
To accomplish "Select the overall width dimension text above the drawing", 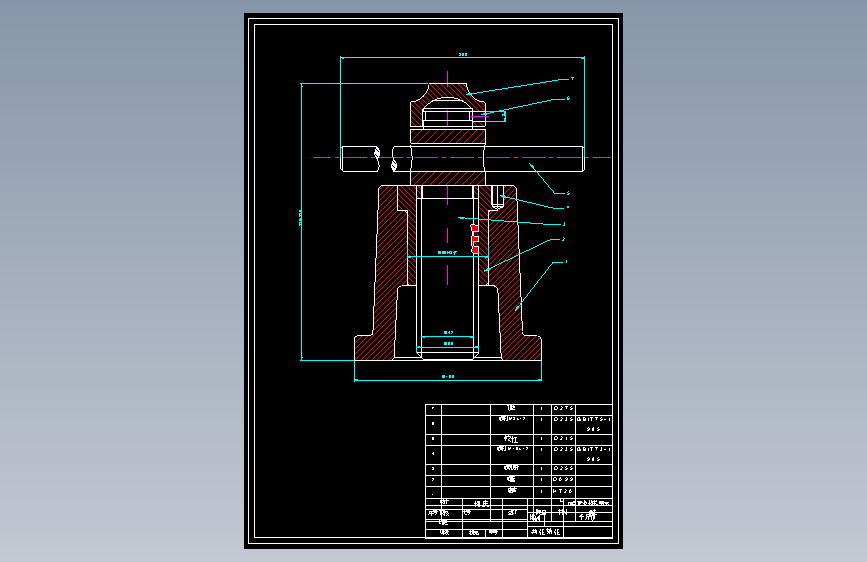I will [463, 54].
